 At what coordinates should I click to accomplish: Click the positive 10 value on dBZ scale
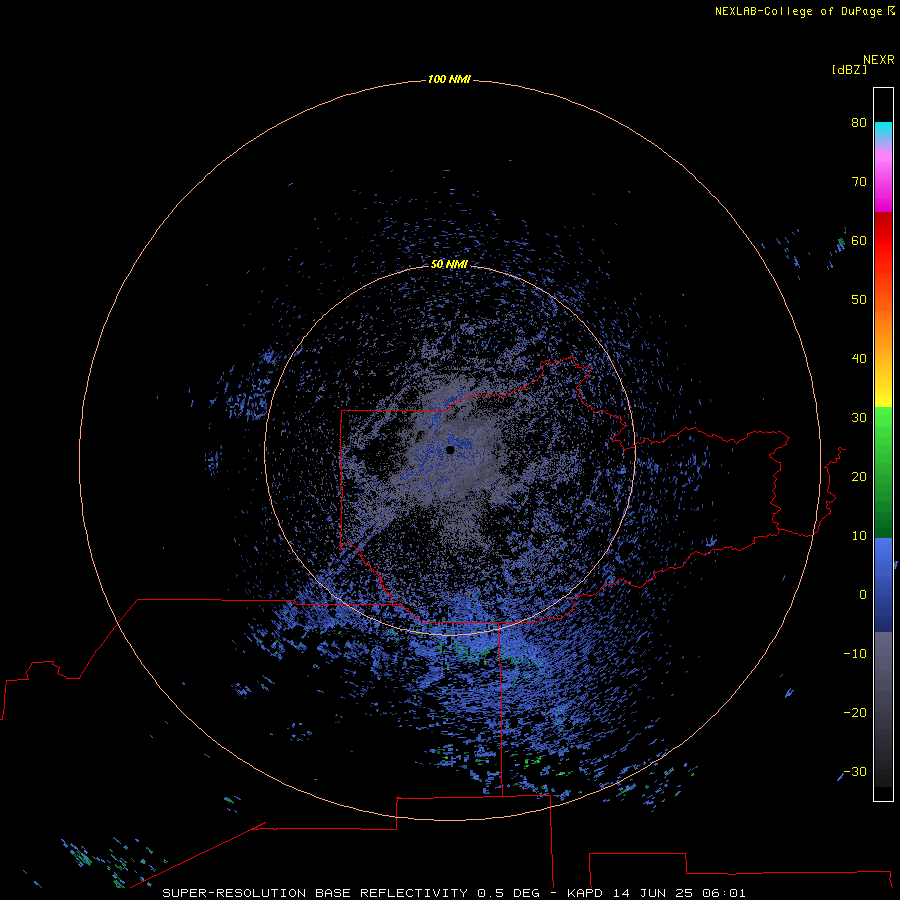tap(859, 536)
